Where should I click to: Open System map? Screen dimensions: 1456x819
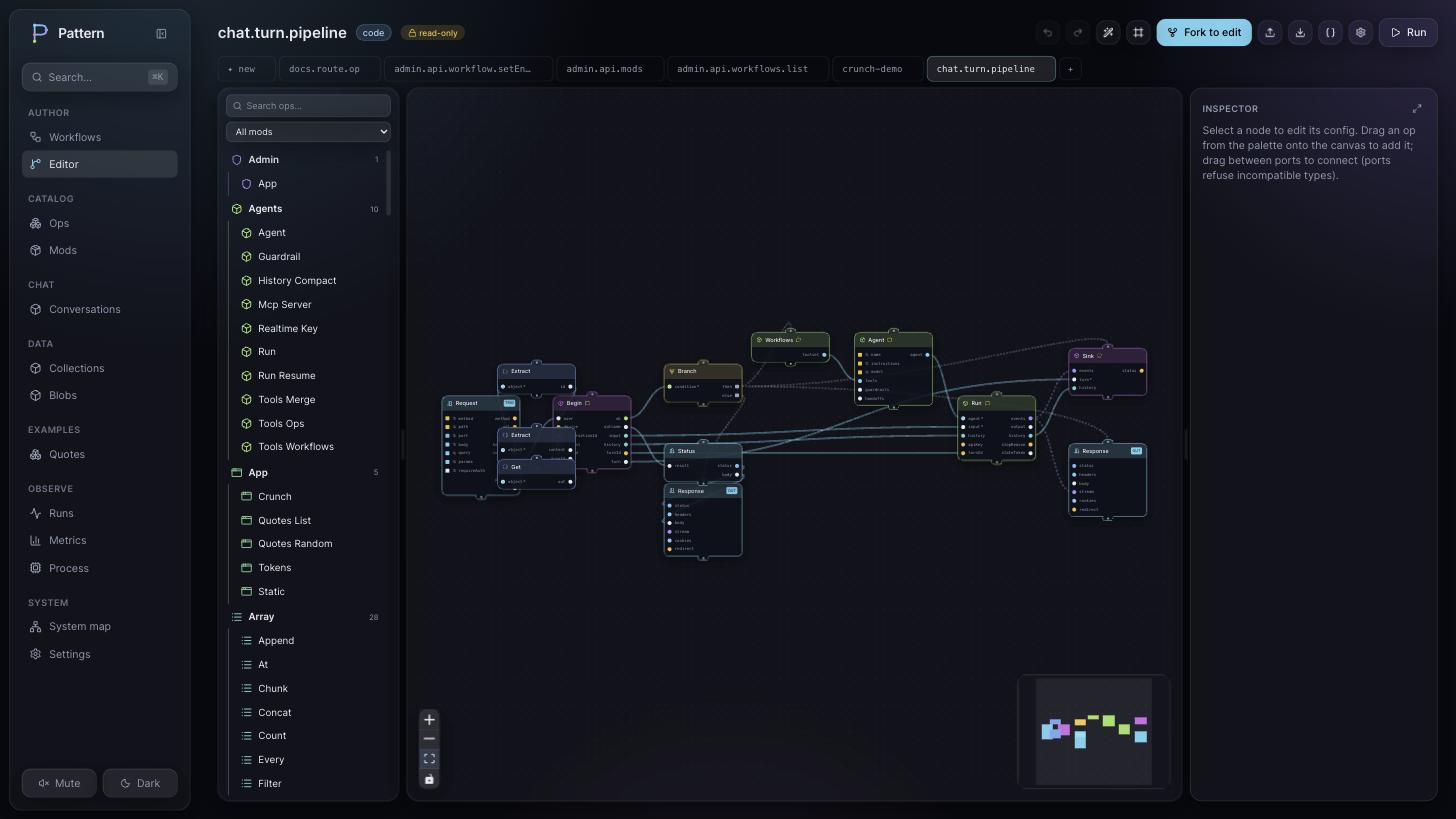(100, 626)
